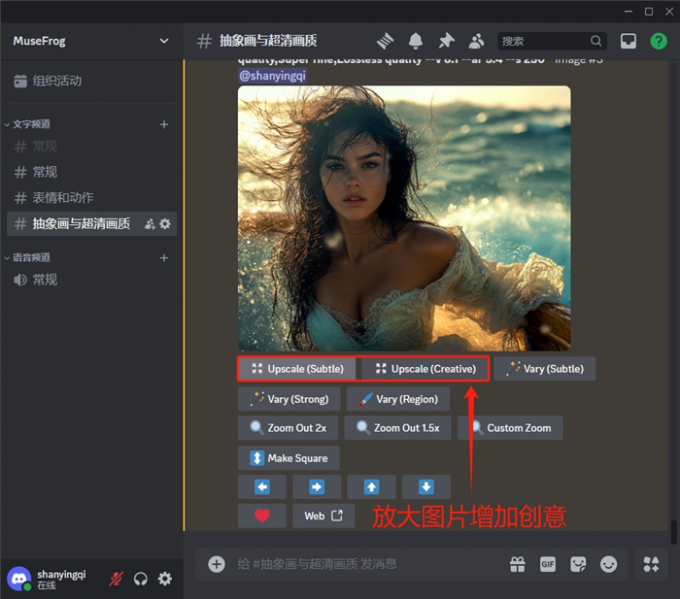Screen dimensions: 680x599
Task: Click the 抽象画与超清画质 channel header title
Action: click(x=268, y=41)
